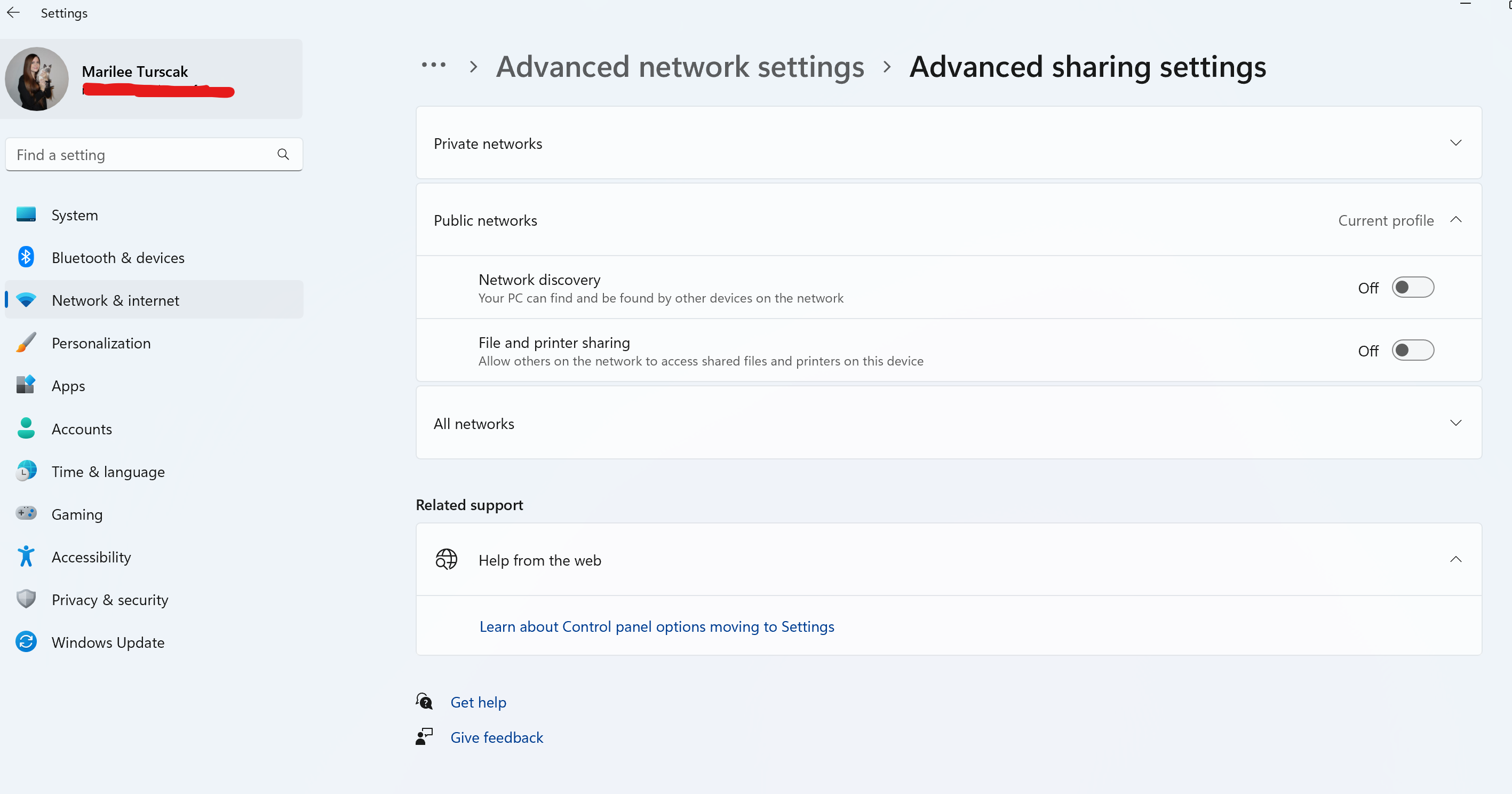The width and height of the screenshot is (1512, 794).
Task: Open Privacy & security settings
Action: click(26, 599)
